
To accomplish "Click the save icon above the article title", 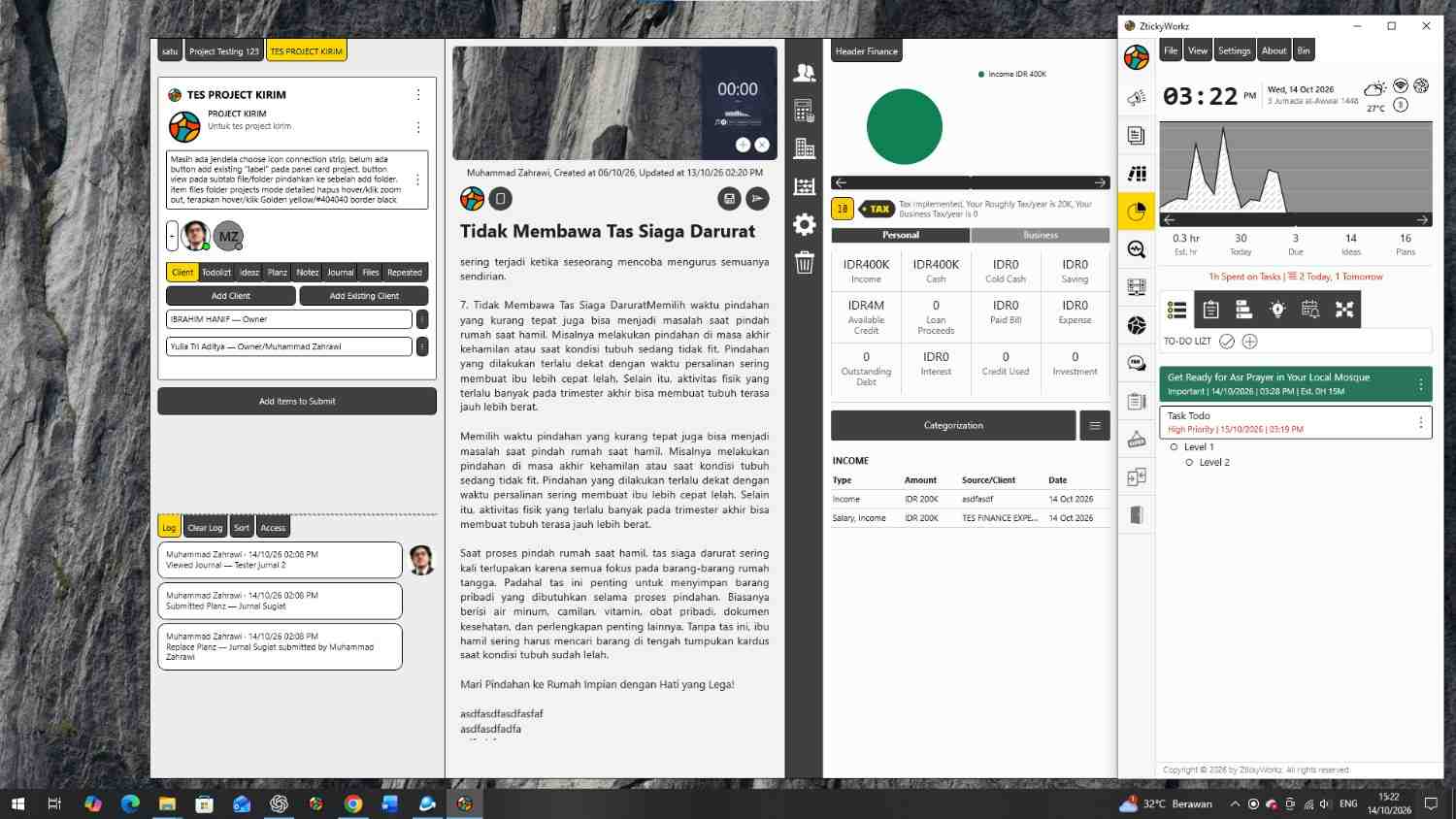I will pyautogui.click(x=729, y=198).
